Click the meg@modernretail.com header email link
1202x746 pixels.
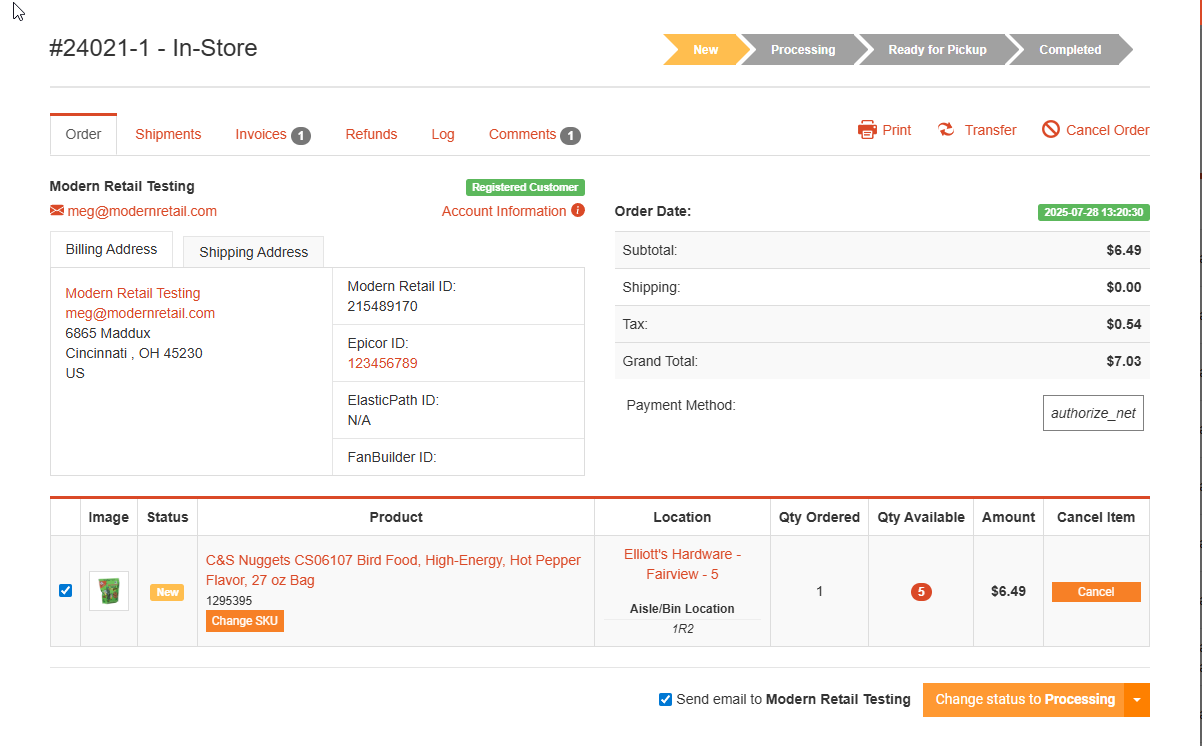tap(142, 211)
